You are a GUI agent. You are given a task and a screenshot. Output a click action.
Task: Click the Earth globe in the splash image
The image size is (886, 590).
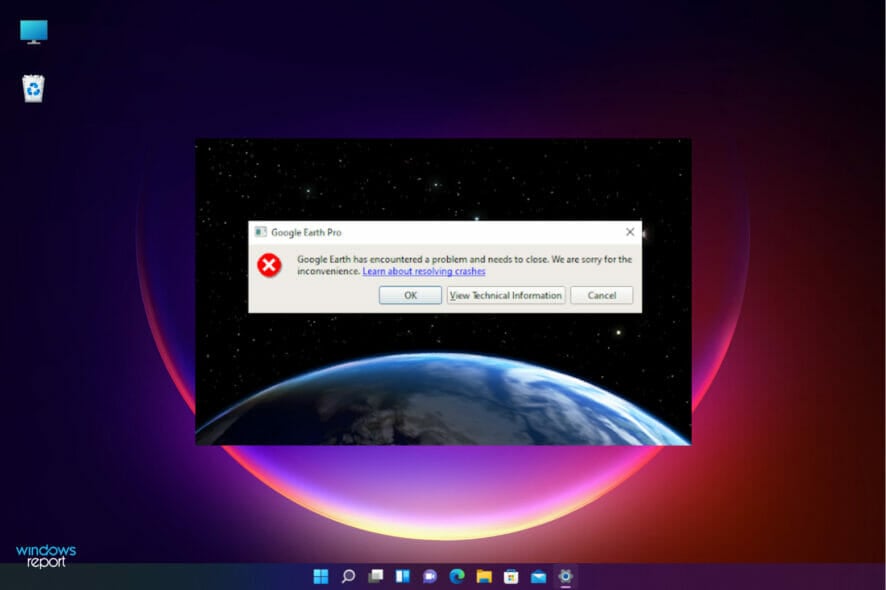444,399
